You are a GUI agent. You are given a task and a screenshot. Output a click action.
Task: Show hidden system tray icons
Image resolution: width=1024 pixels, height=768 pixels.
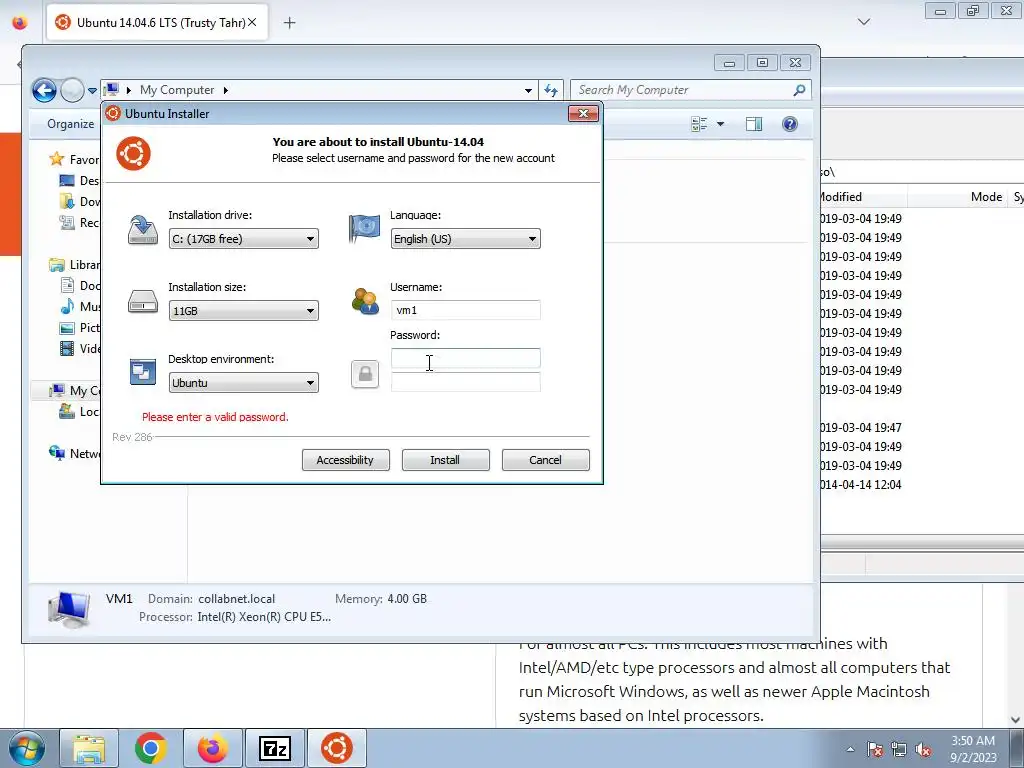(x=850, y=750)
